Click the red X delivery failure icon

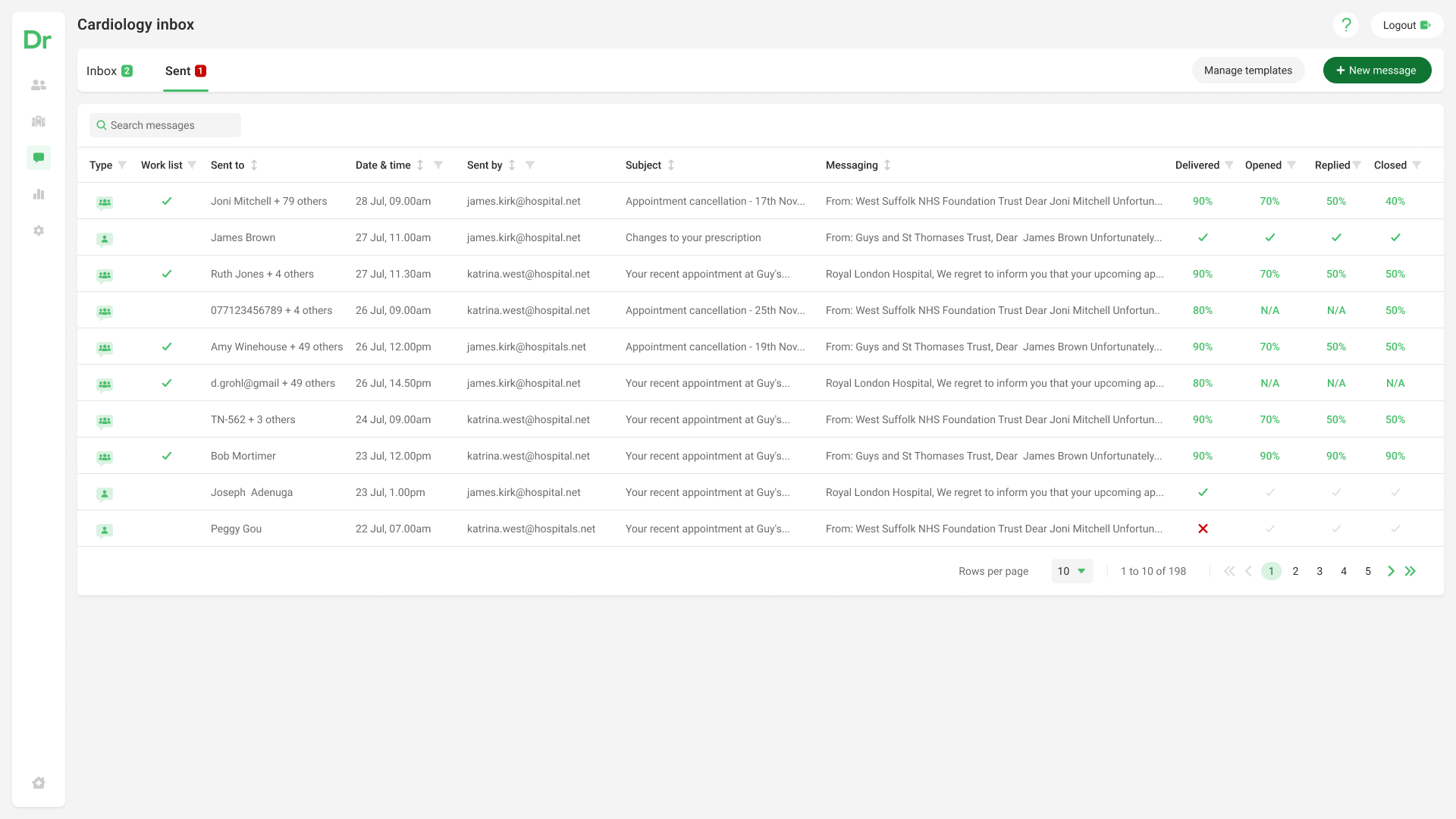[x=1203, y=529]
